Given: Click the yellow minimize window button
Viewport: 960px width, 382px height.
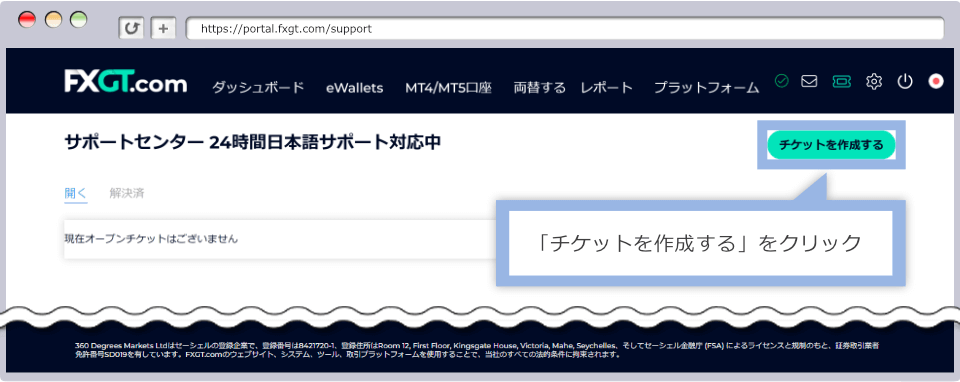Looking at the screenshot, I should [53, 20].
